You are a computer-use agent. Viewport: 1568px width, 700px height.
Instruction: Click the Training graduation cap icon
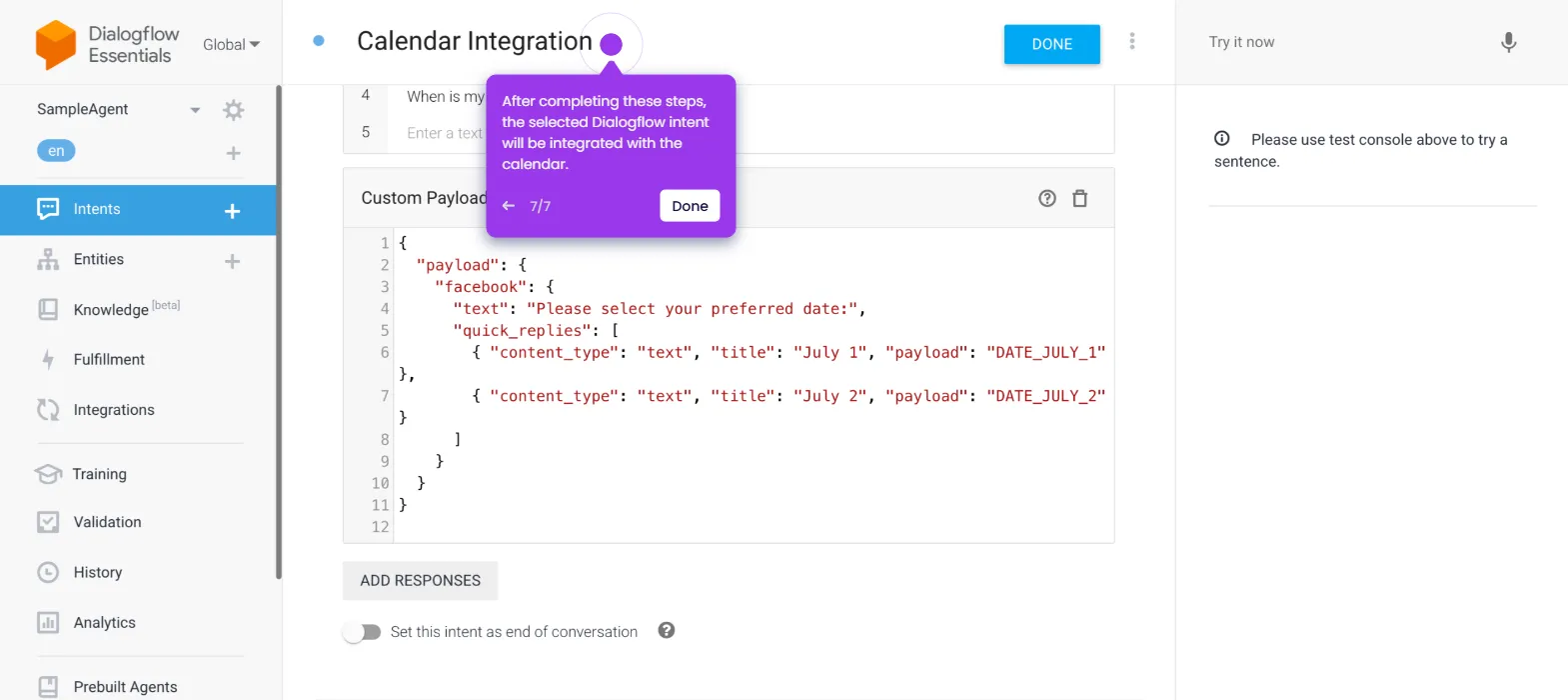pos(48,473)
